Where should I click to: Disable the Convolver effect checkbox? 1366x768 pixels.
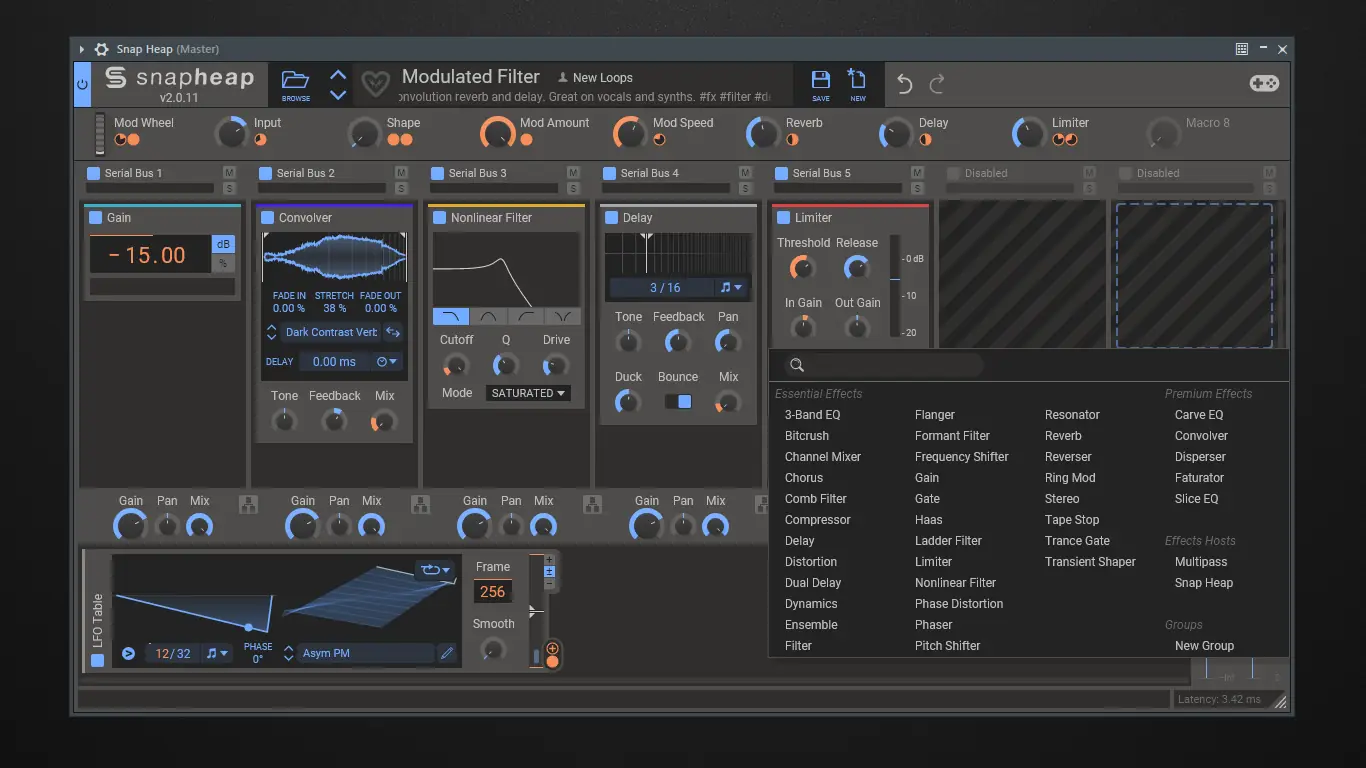[x=268, y=218]
